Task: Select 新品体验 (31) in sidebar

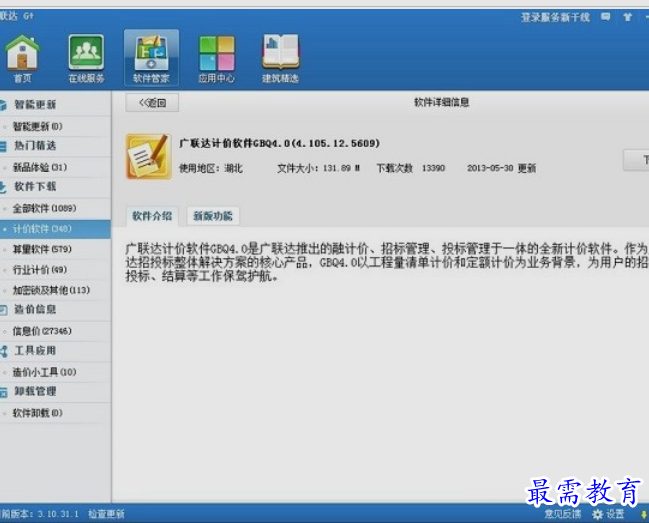Action: click(55, 167)
